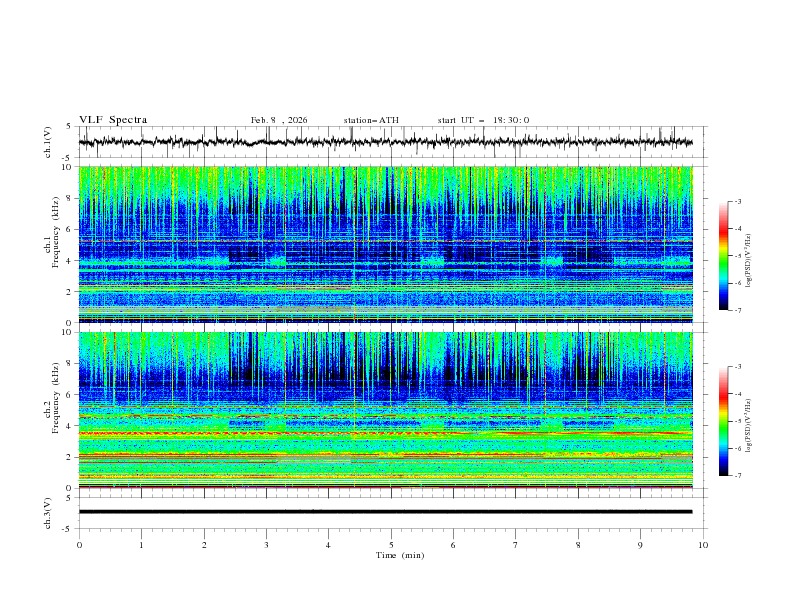Click the ch.1 PSD color bar
792x612 pixels.
[x=723, y=256]
